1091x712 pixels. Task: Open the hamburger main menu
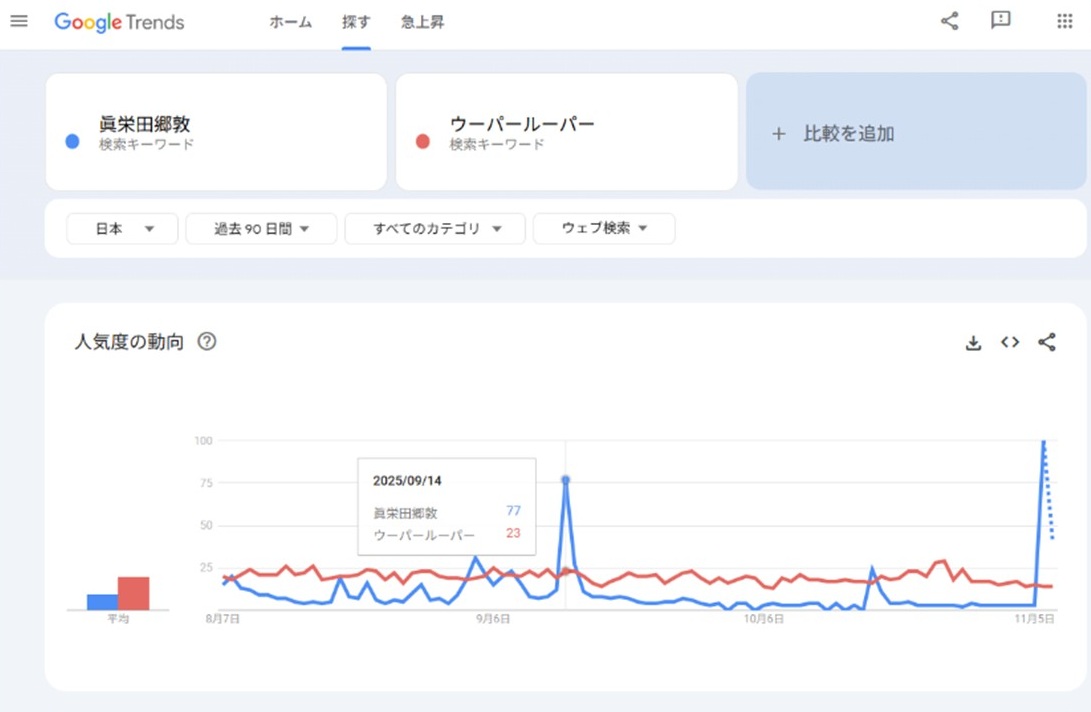coord(19,21)
